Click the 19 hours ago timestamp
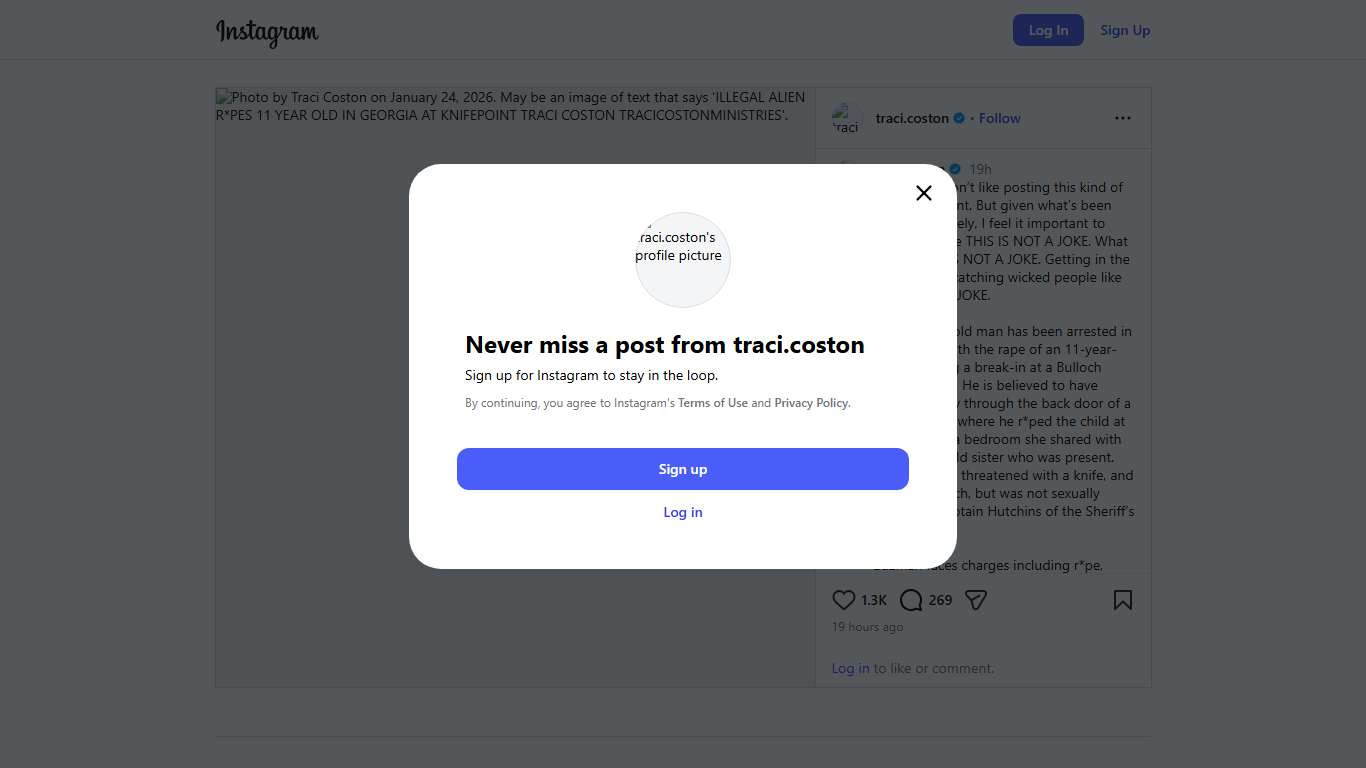1366x768 pixels. click(867, 627)
